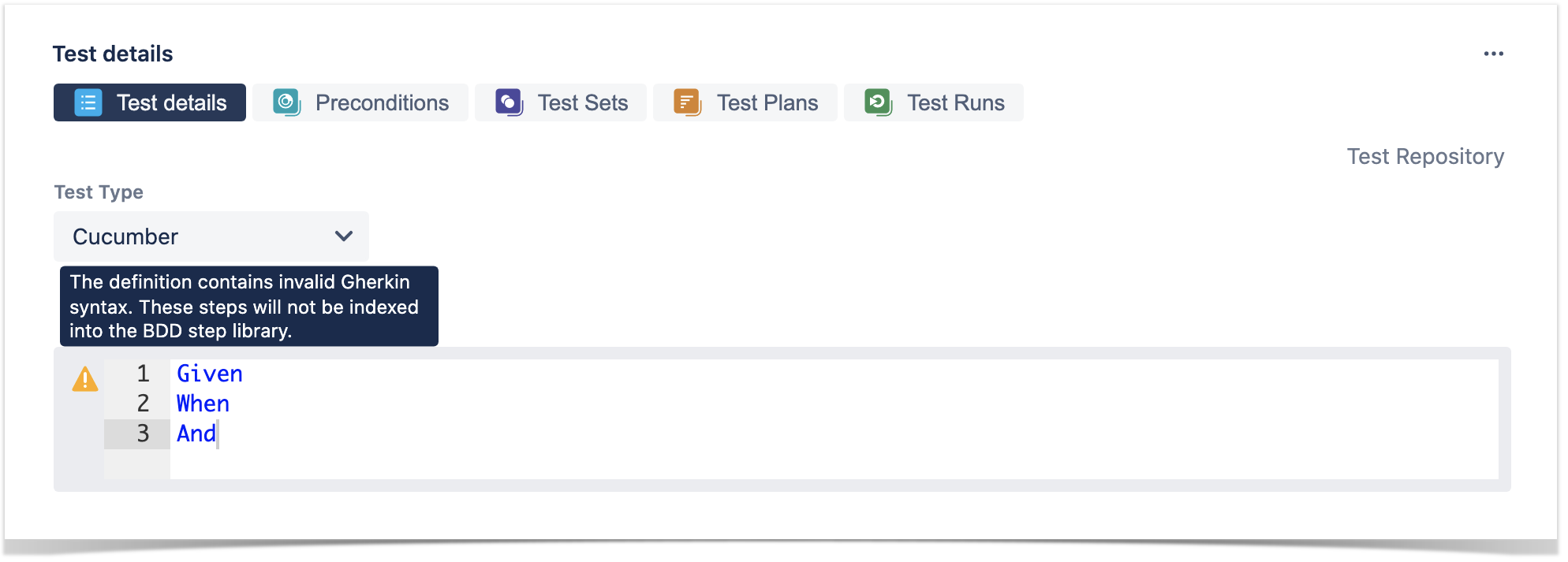Image resolution: width=1568 pixels, height=562 pixels.
Task: Switch to the Preconditions tab
Action: coord(360,102)
